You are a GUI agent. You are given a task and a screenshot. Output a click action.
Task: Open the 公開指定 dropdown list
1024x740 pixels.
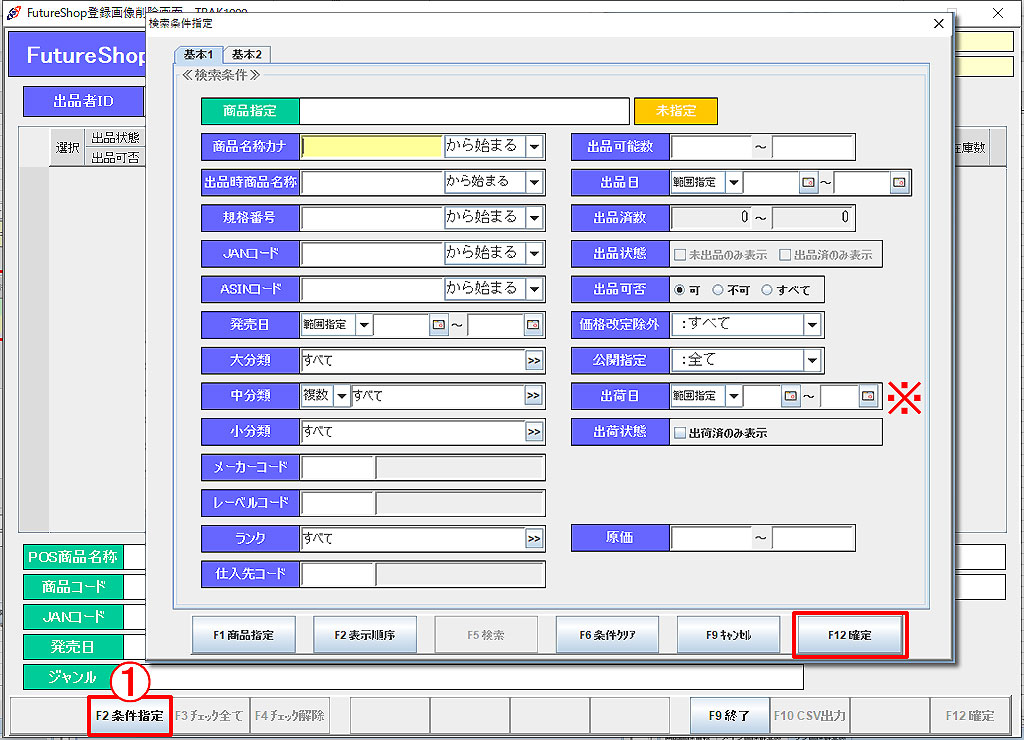(x=812, y=361)
